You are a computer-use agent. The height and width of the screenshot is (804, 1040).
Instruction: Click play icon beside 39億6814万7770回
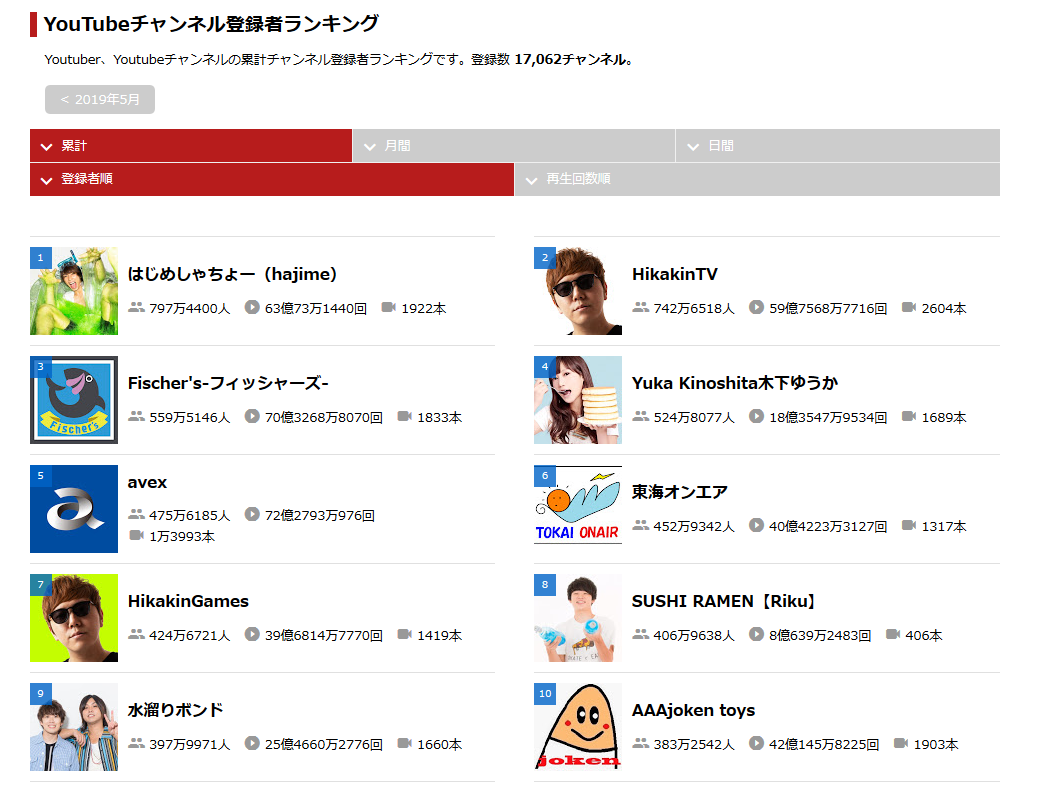252,634
